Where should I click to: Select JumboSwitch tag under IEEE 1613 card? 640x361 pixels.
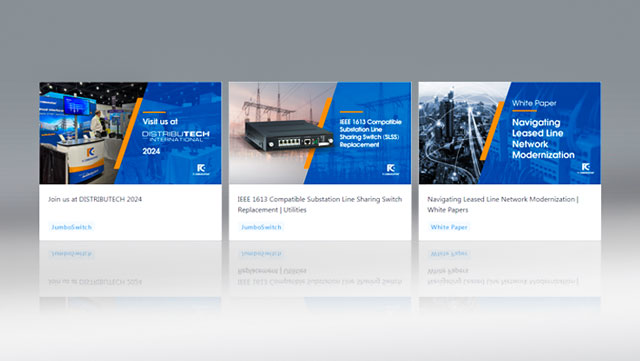(261, 227)
